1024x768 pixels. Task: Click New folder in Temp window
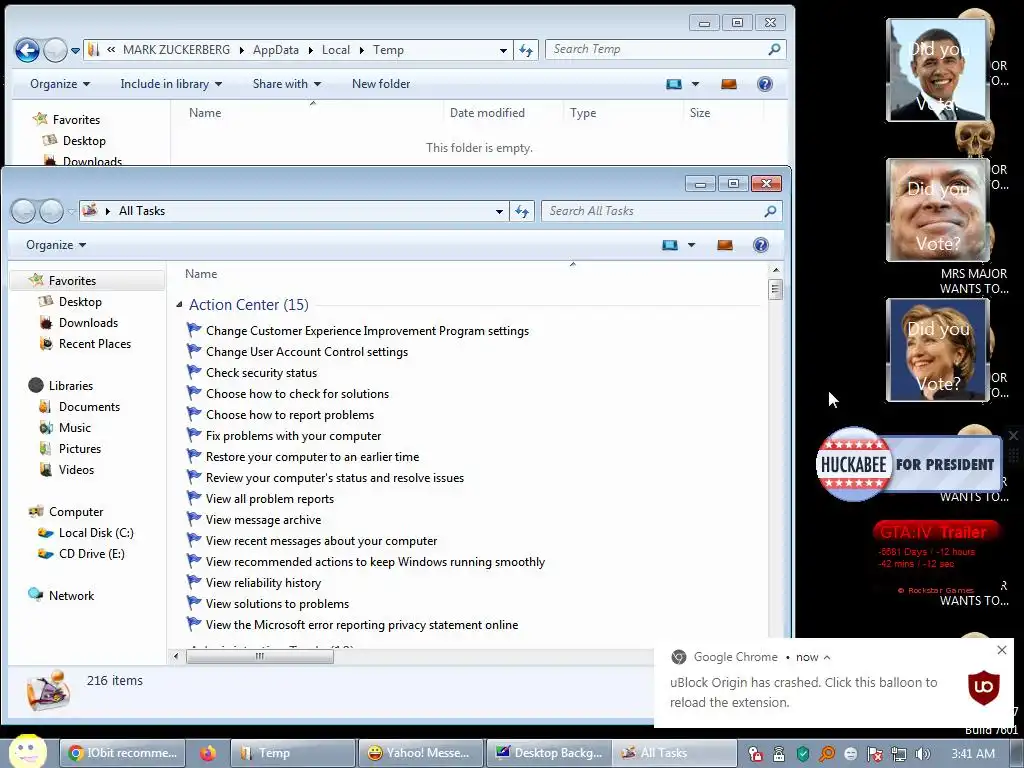381,84
